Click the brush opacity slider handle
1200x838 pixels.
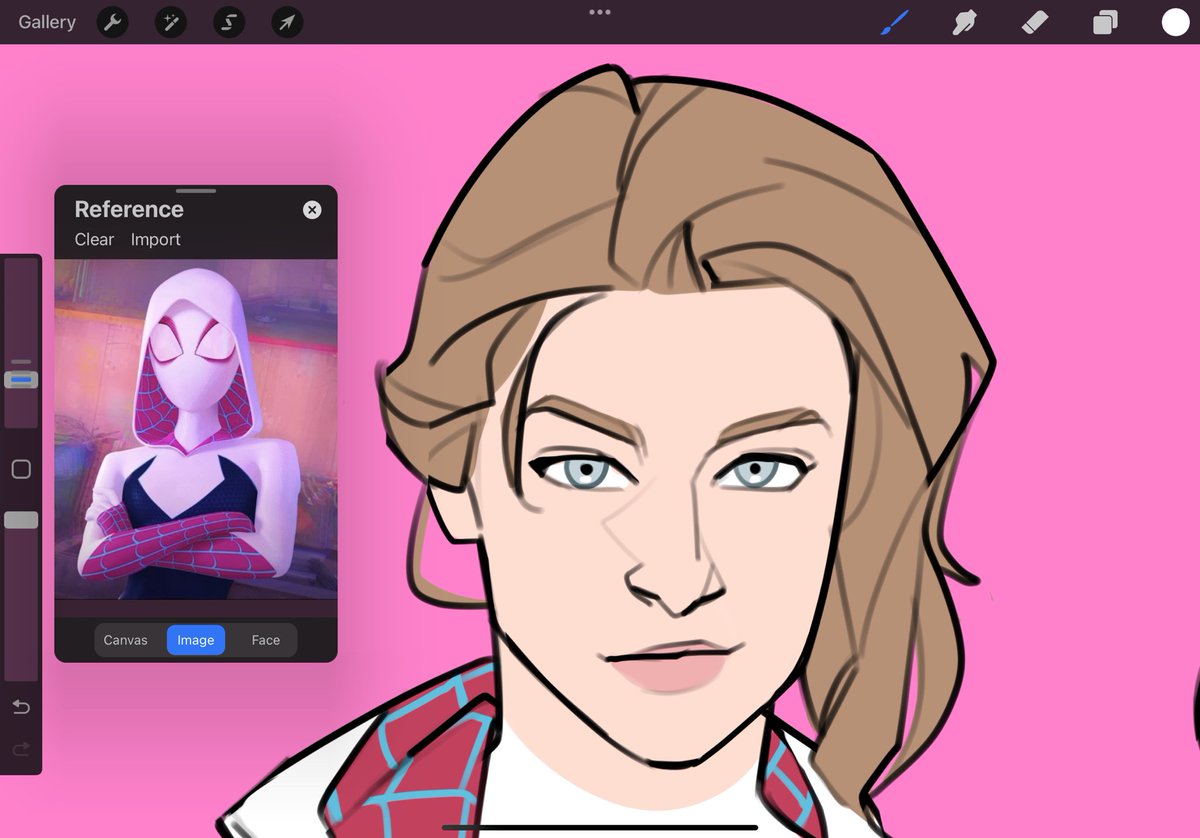21,520
